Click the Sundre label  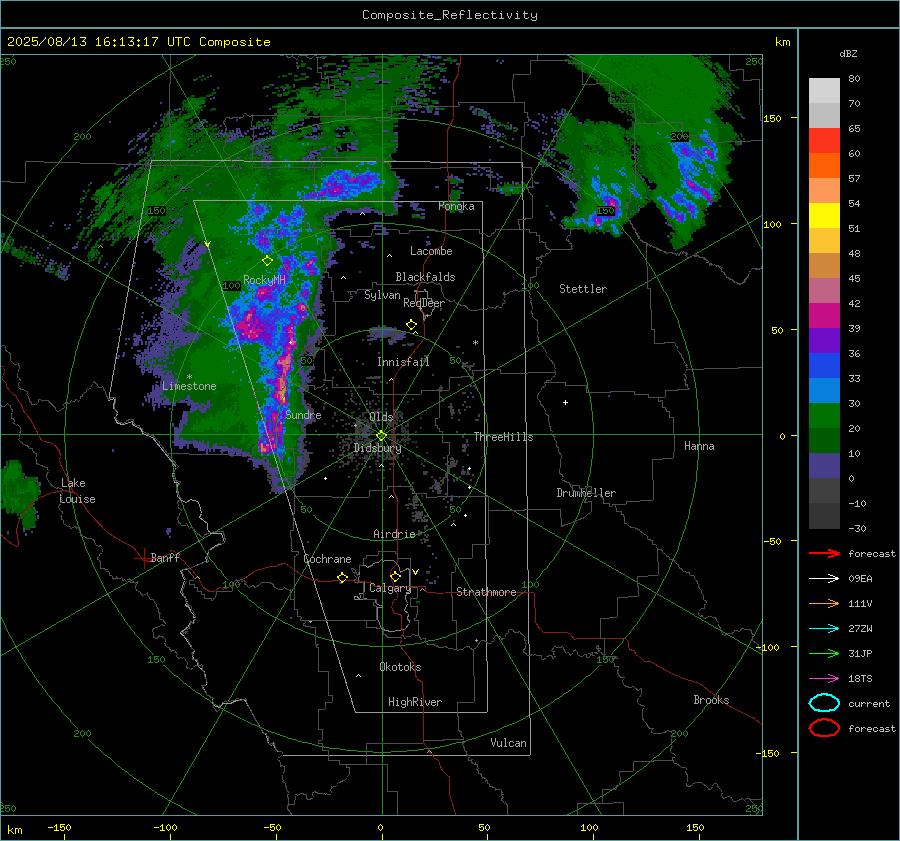(303, 414)
